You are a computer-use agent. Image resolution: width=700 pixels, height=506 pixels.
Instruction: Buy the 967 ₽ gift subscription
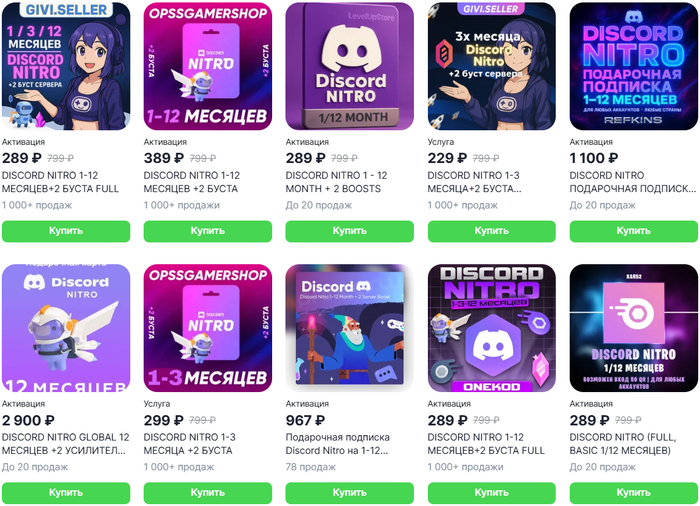(x=350, y=493)
